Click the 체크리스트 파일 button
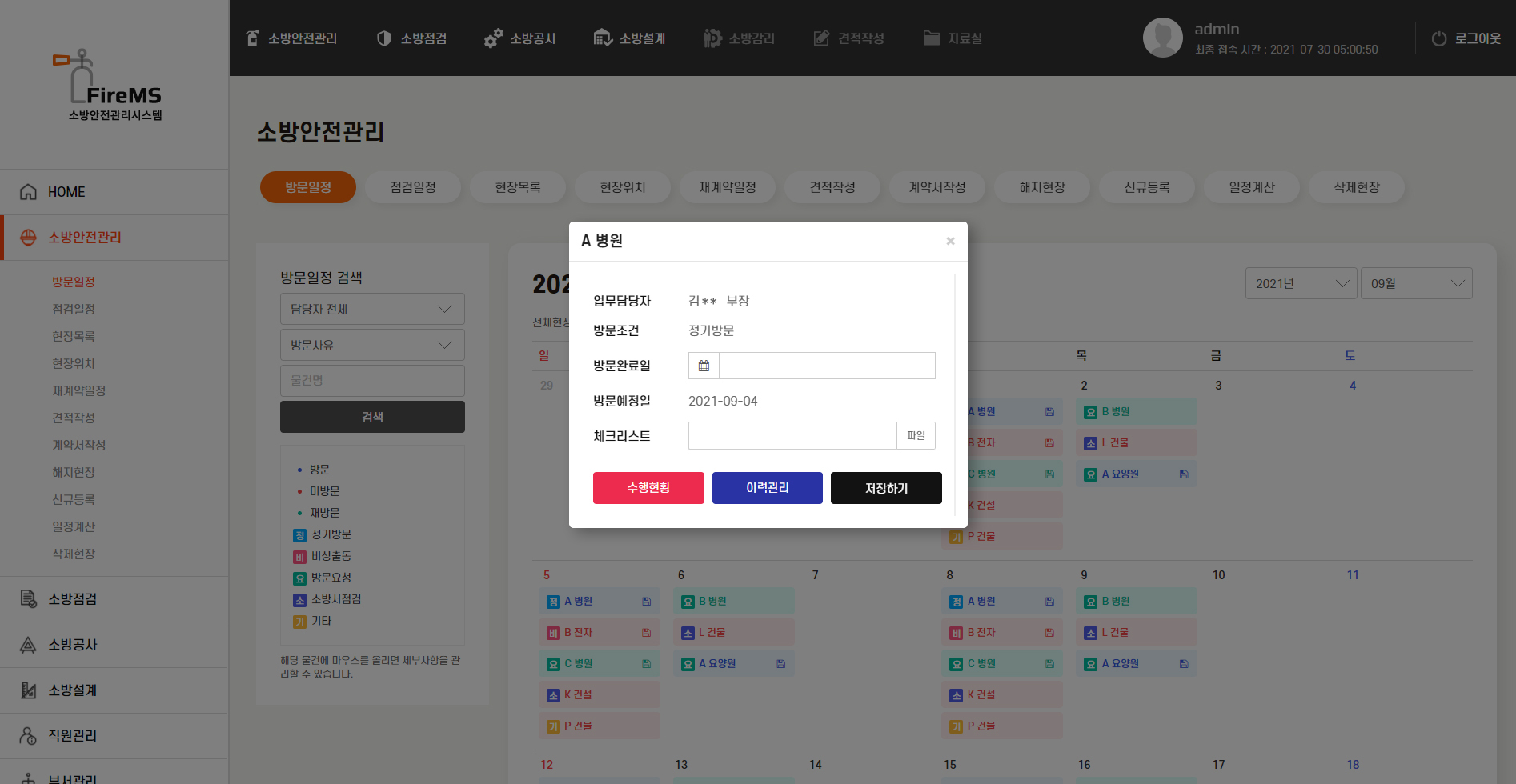The height and width of the screenshot is (784, 1516). pos(916,436)
